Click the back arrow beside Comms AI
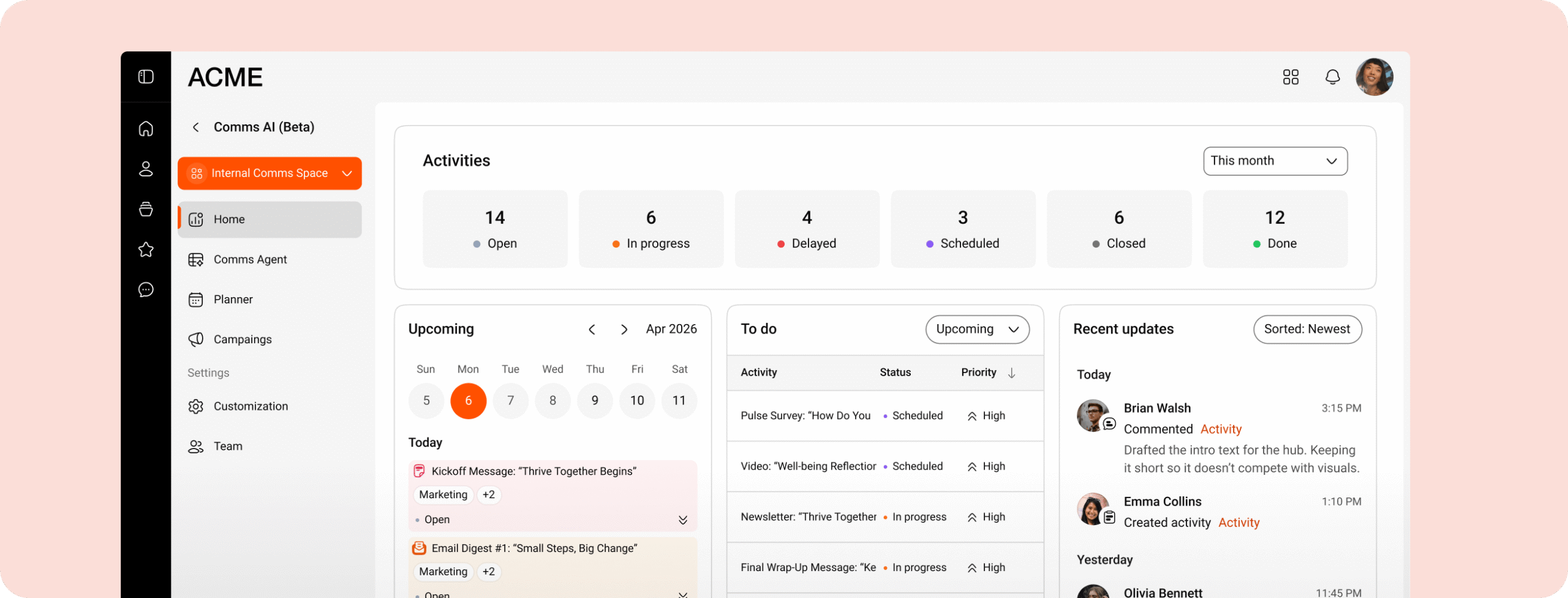 point(196,127)
